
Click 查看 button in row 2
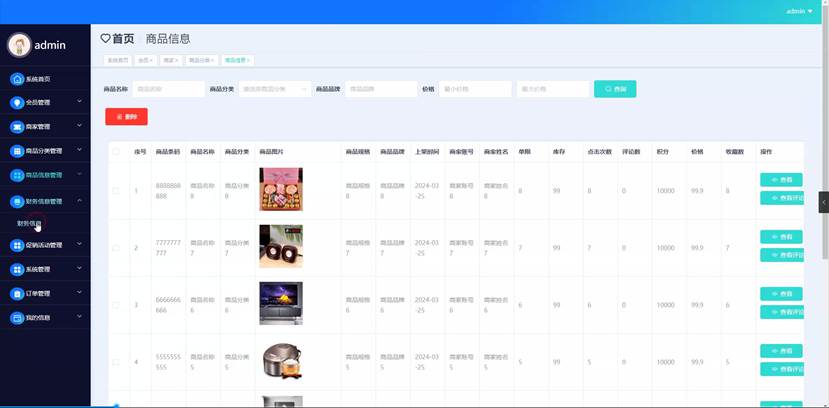(x=781, y=237)
